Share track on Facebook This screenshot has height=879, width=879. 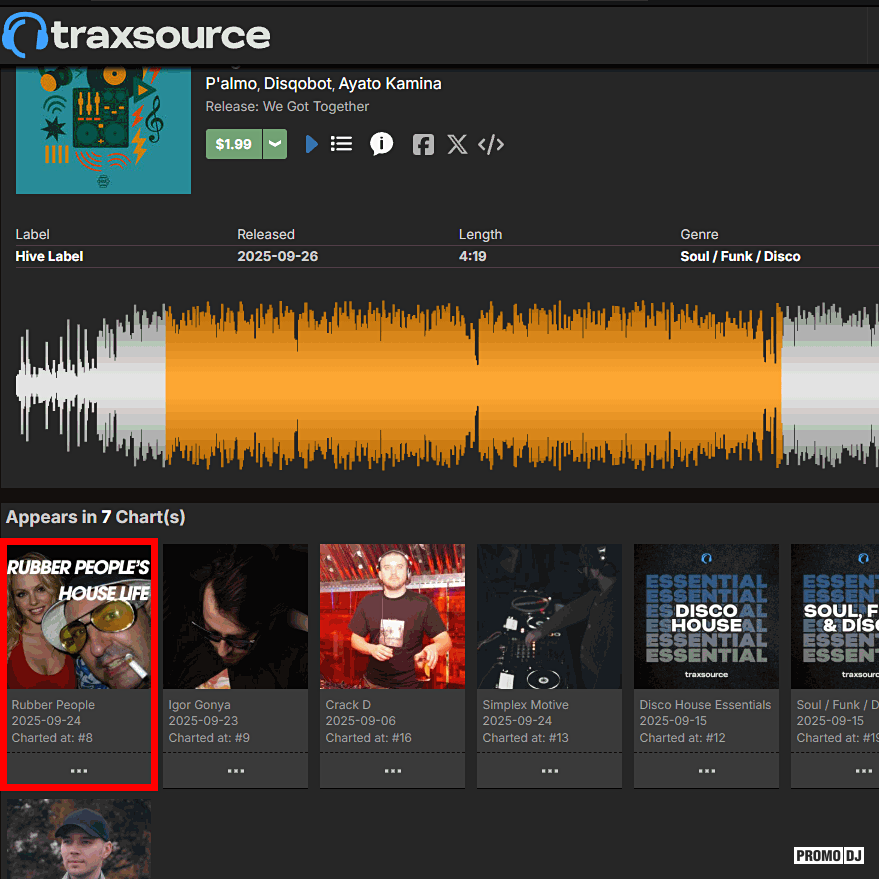423,144
